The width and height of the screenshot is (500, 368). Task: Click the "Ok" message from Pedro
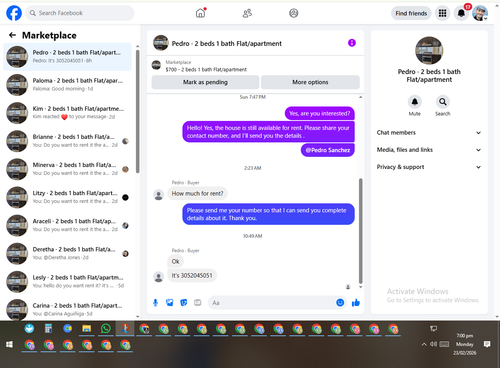[x=175, y=261]
